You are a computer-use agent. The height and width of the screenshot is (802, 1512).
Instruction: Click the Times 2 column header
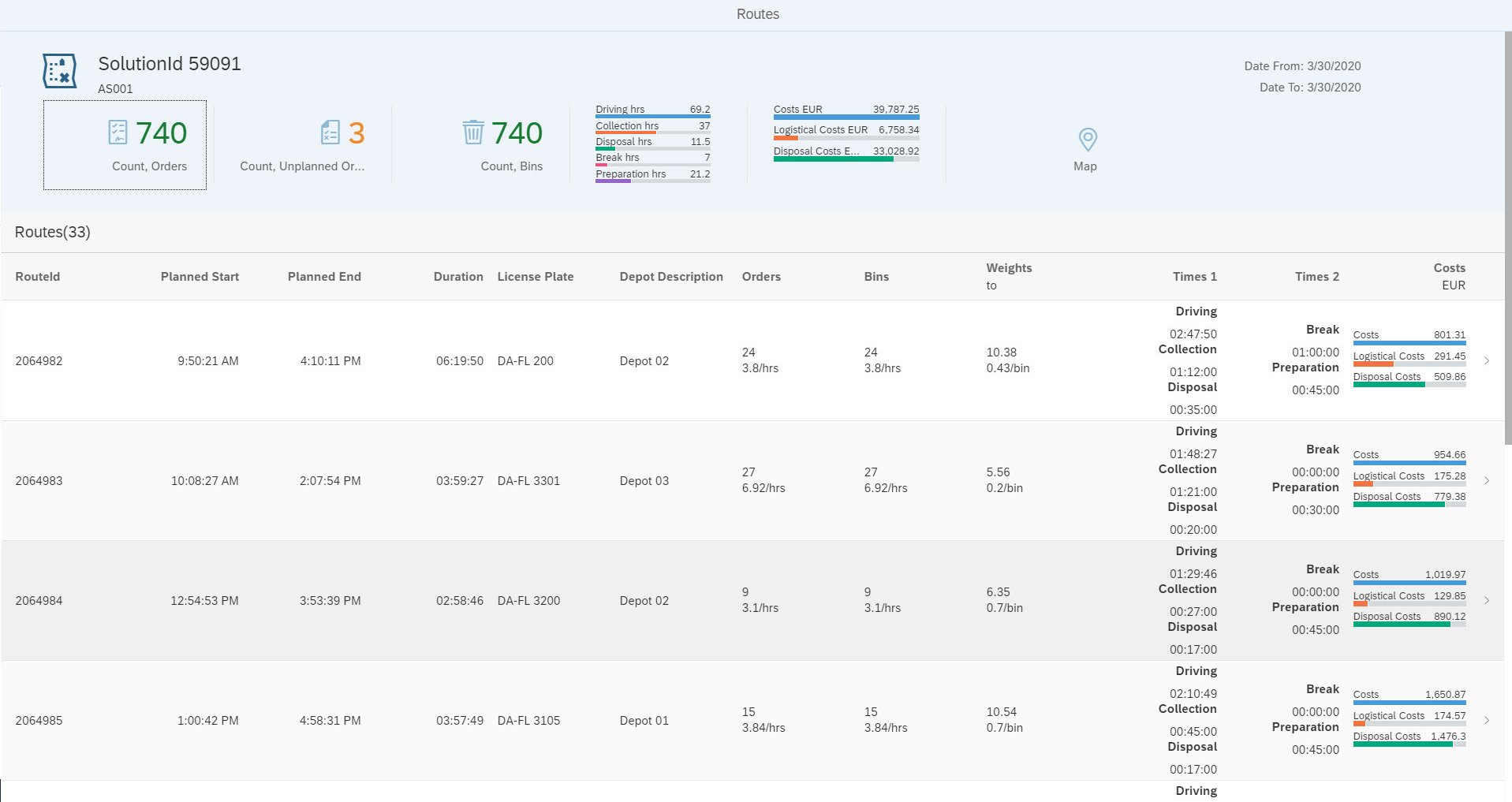pyautogui.click(x=1317, y=277)
